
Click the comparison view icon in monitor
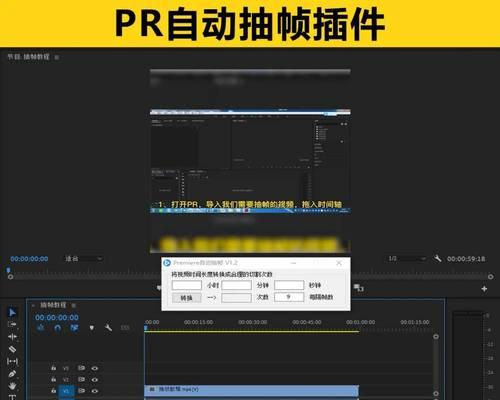[359, 288]
